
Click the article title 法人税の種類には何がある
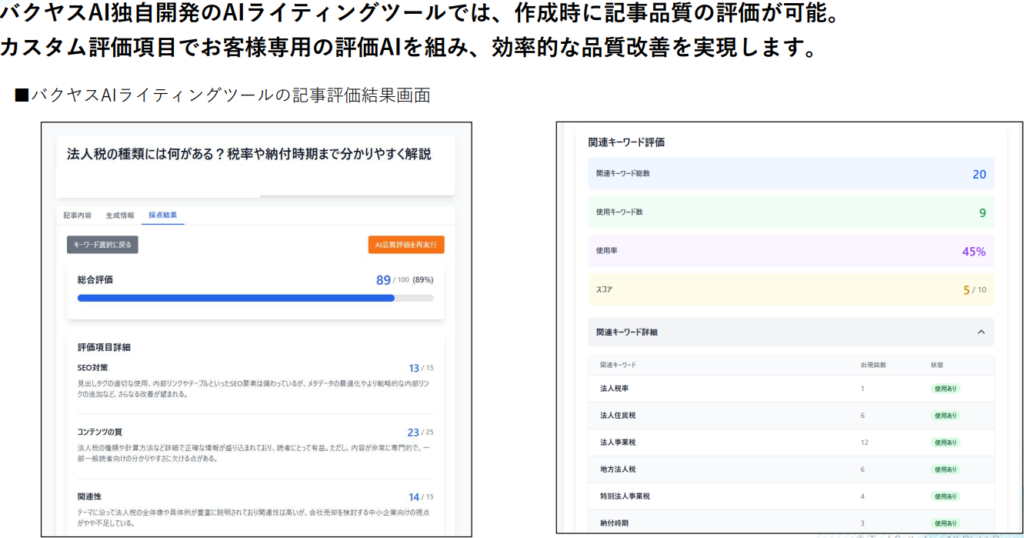249,154
